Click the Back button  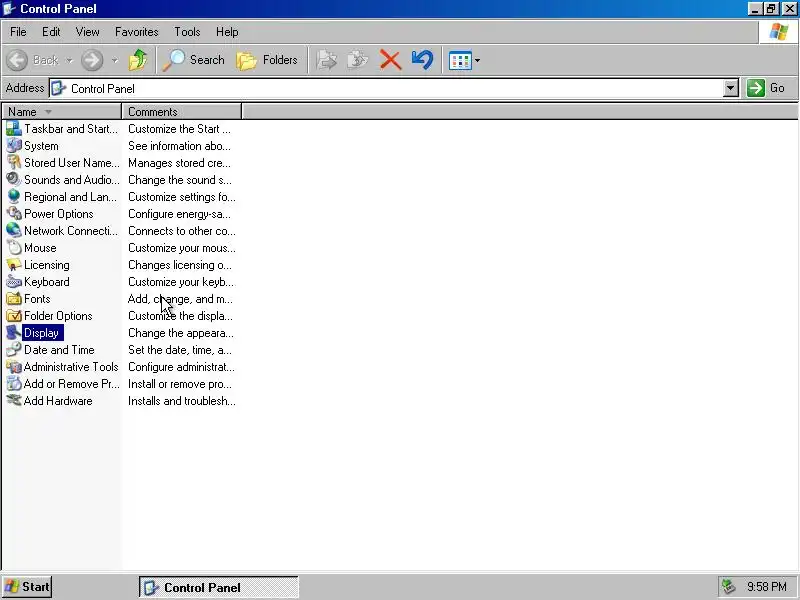point(33,60)
